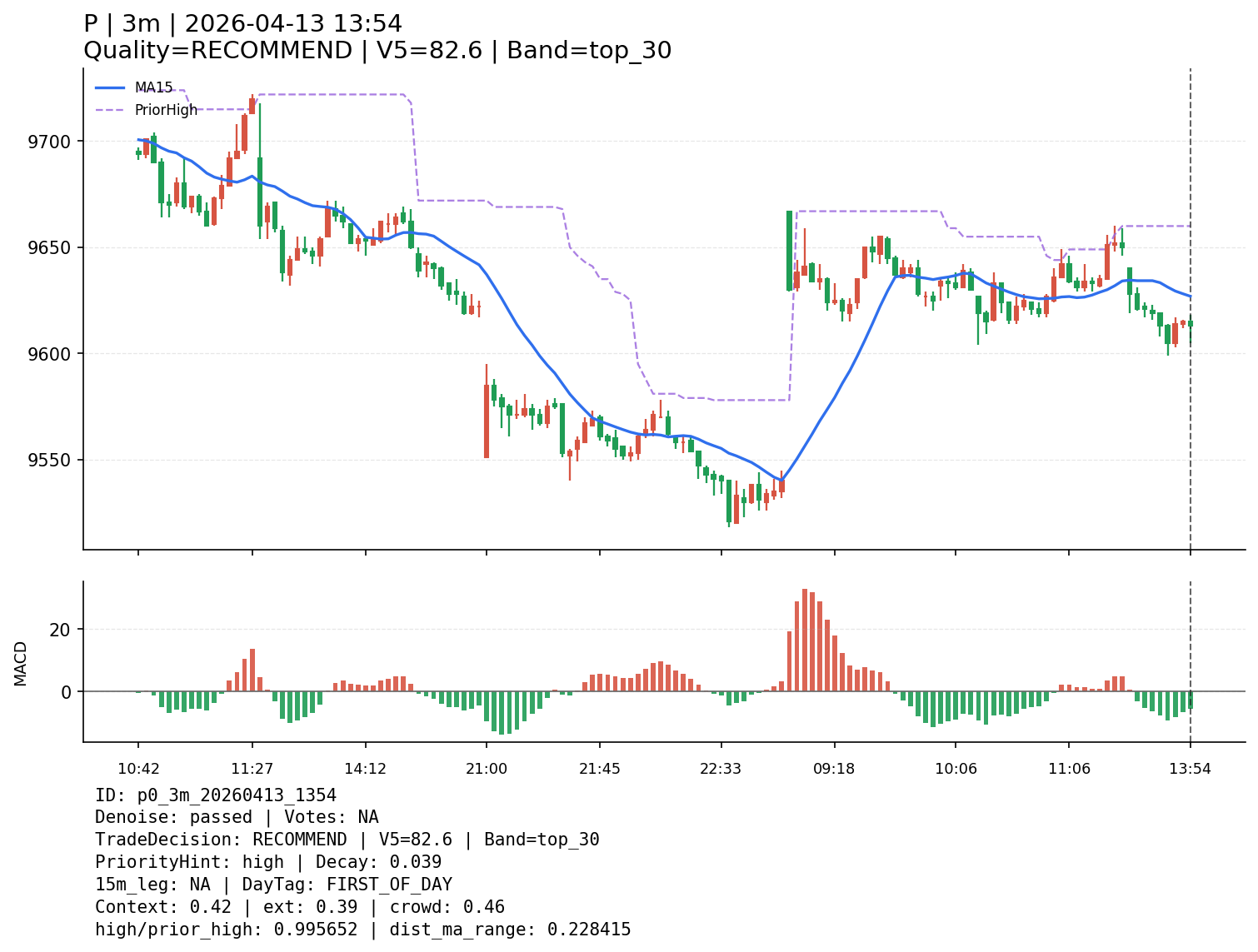1258x952 pixels.
Task: Click the PriorHigh dashed purple legend swatch
Action: (x=109, y=110)
